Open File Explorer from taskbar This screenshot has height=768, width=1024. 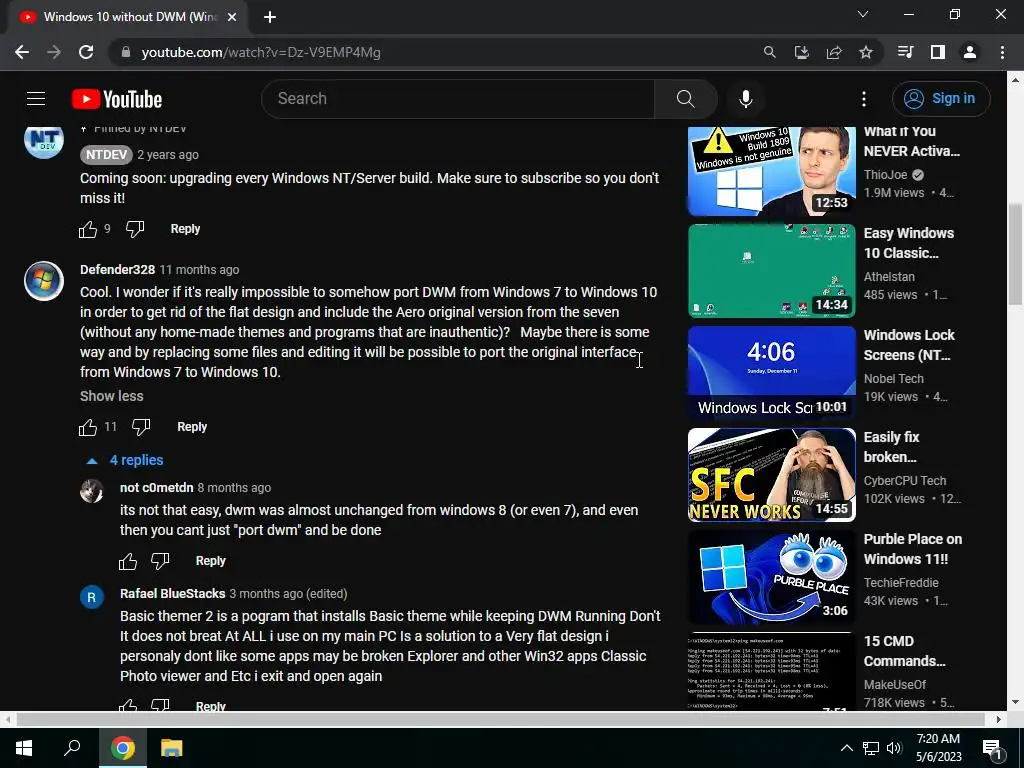[x=172, y=748]
